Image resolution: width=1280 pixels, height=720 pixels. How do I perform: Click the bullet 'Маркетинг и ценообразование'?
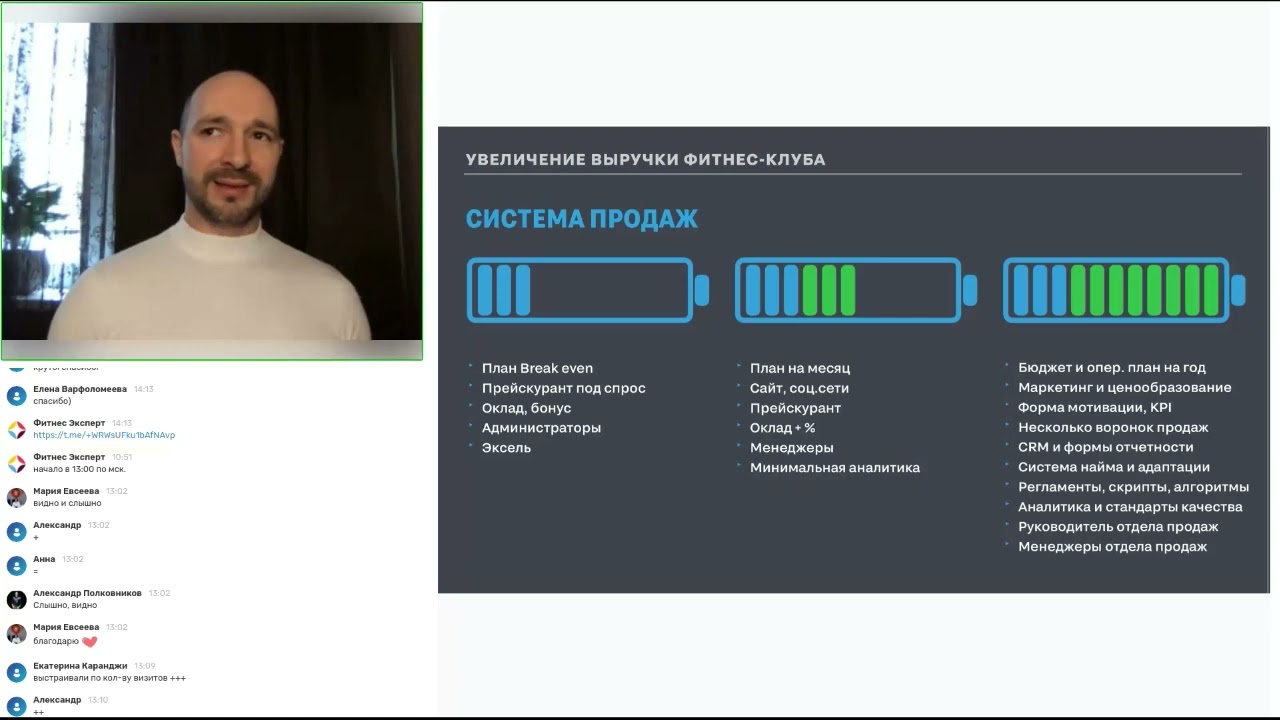[1125, 387]
